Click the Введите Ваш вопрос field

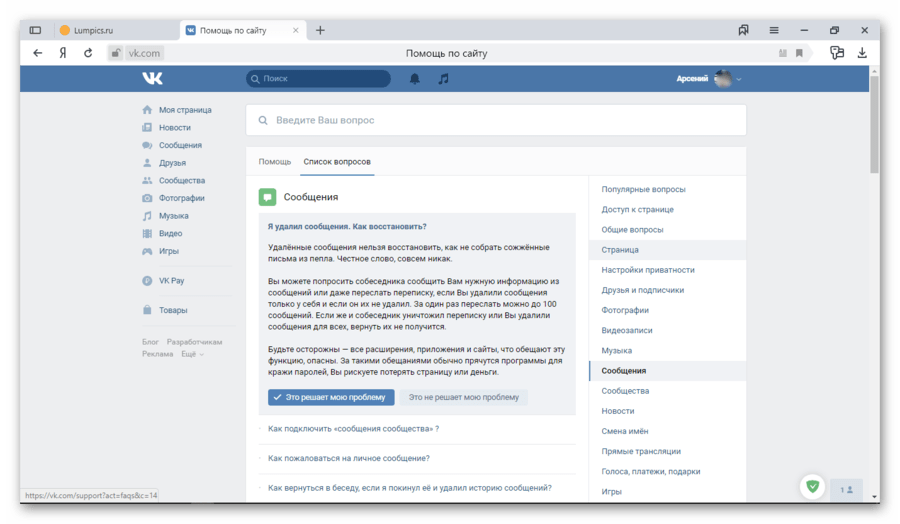[x=496, y=120]
